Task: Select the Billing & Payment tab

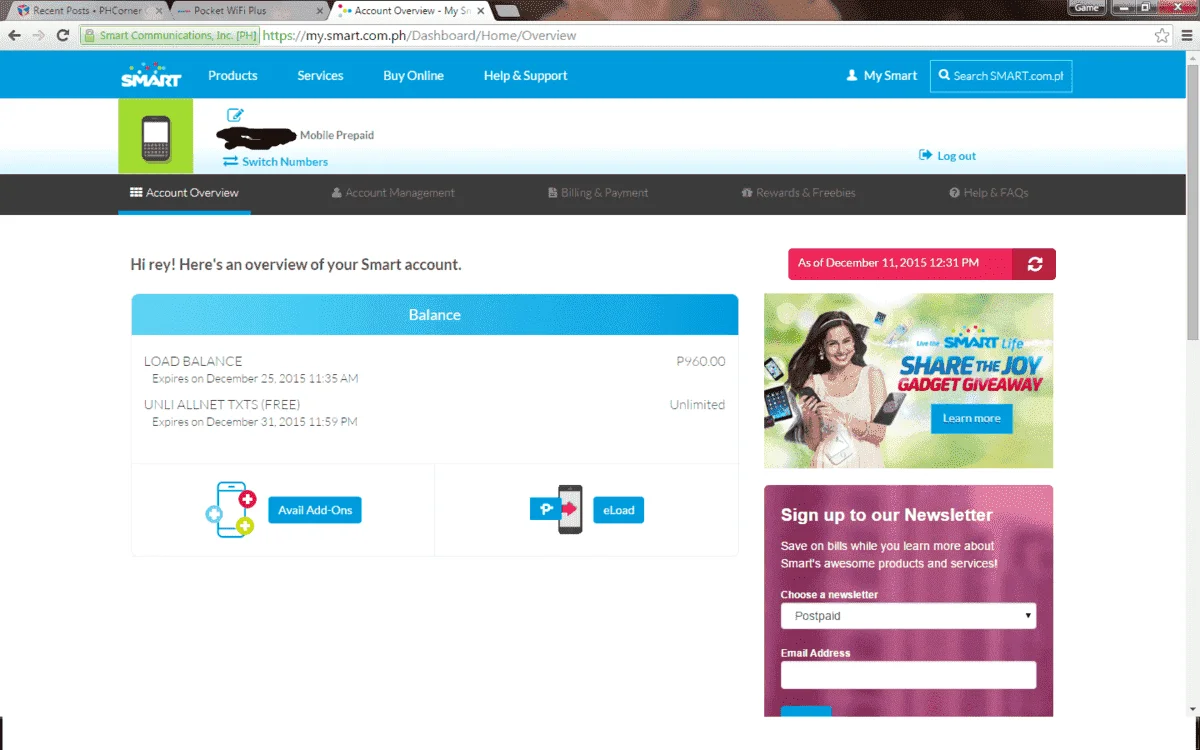Action: [x=598, y=193]
